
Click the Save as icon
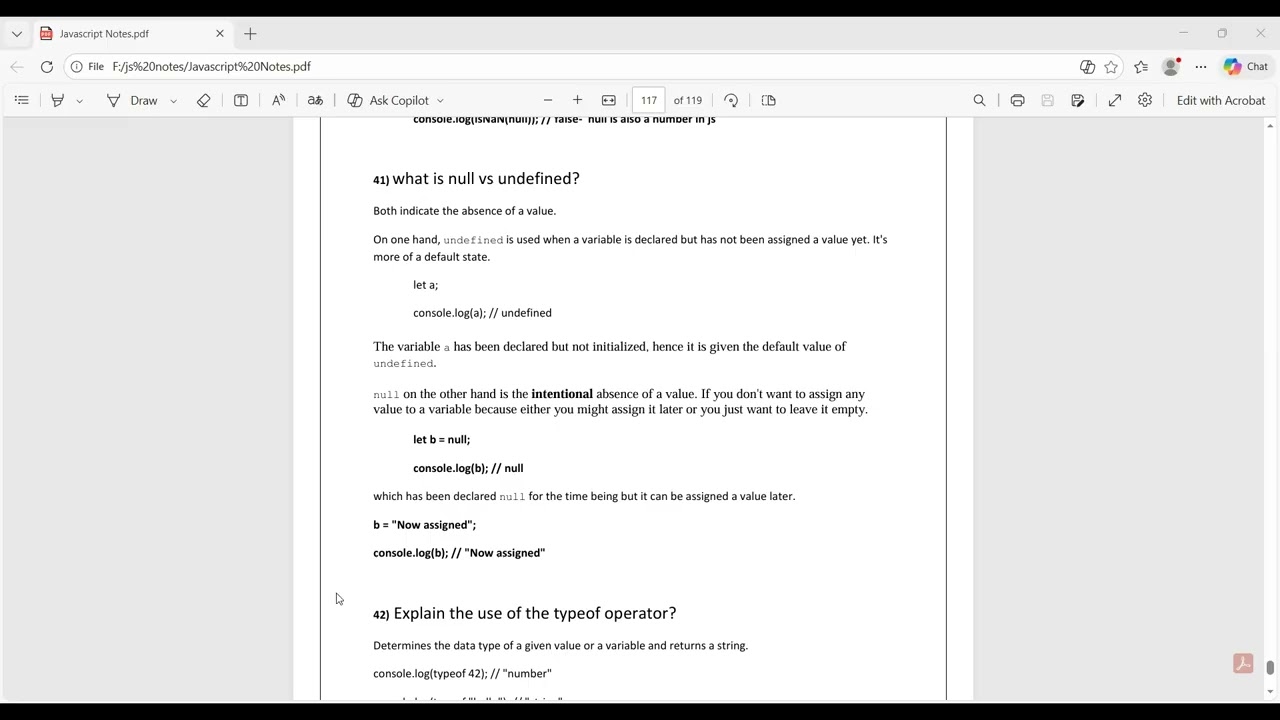(1077, 100)
